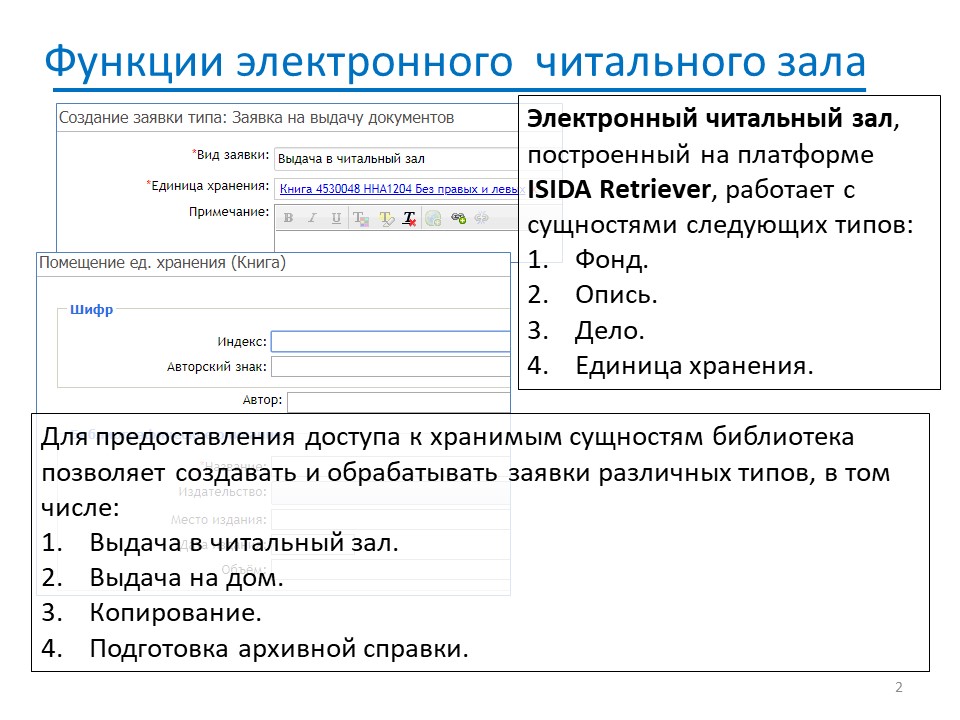Image resolution: width=960 pixels, height=720 pixels.
Task: Click list item 3. Копирование.
Action: (x=151, y=613)
